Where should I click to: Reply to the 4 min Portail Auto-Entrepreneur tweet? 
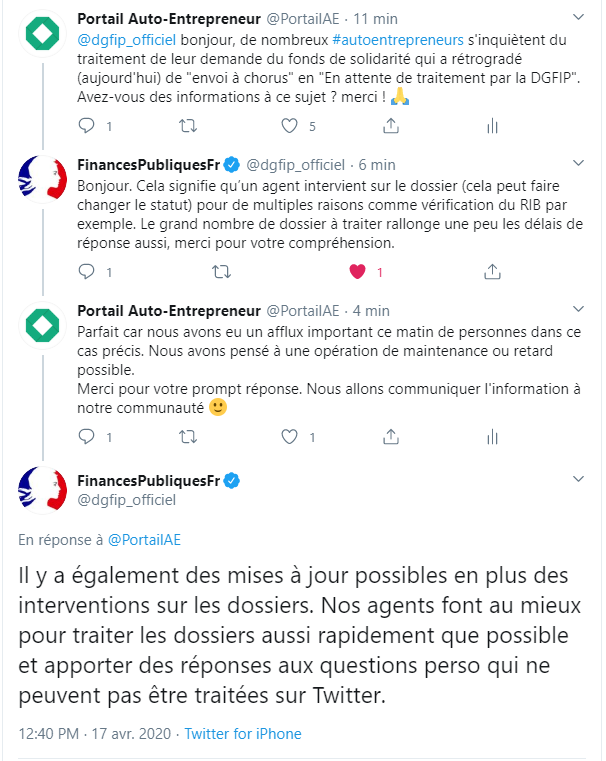(86, 437)
